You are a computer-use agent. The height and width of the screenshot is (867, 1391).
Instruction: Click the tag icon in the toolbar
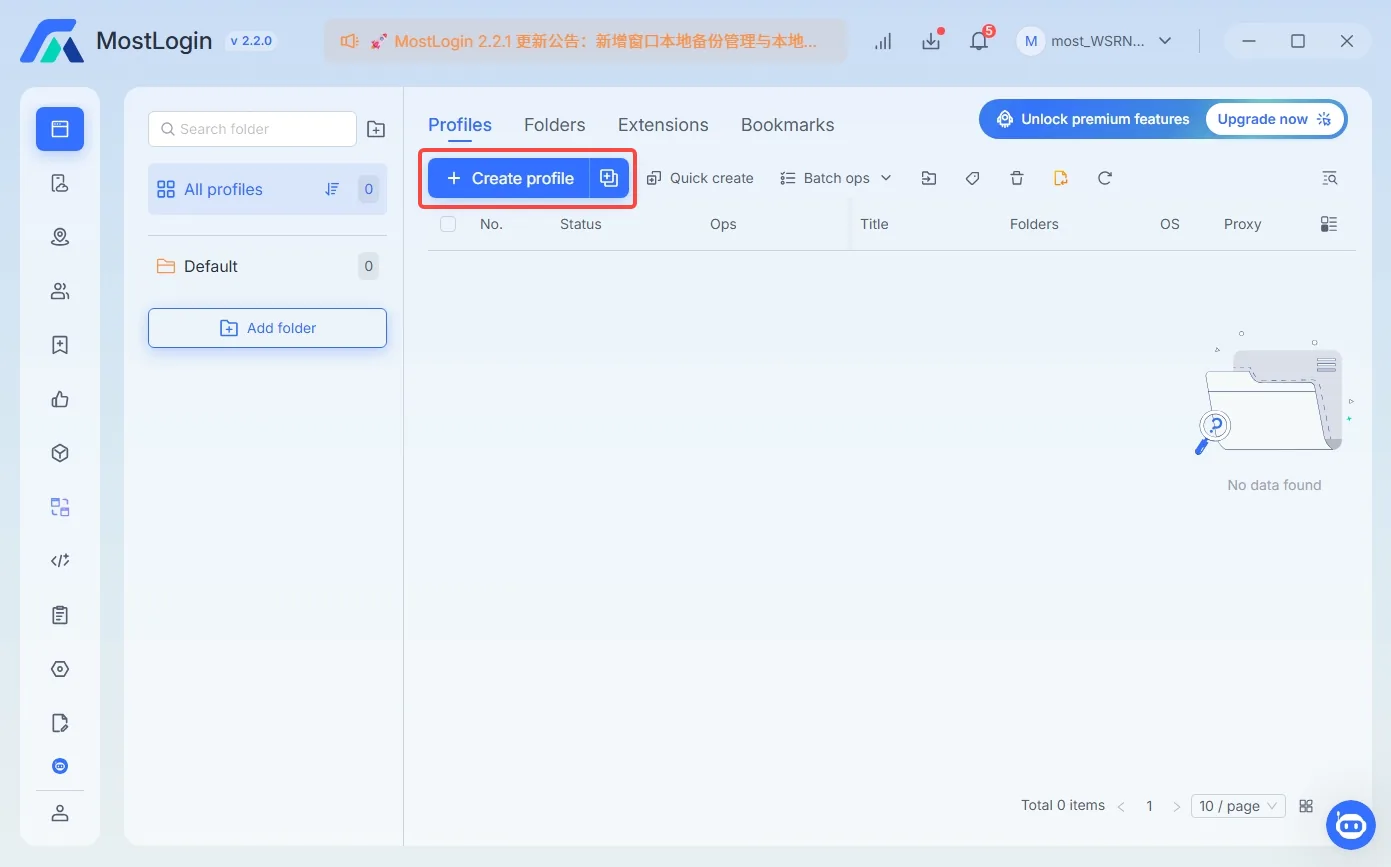click(x=972, y=178)
